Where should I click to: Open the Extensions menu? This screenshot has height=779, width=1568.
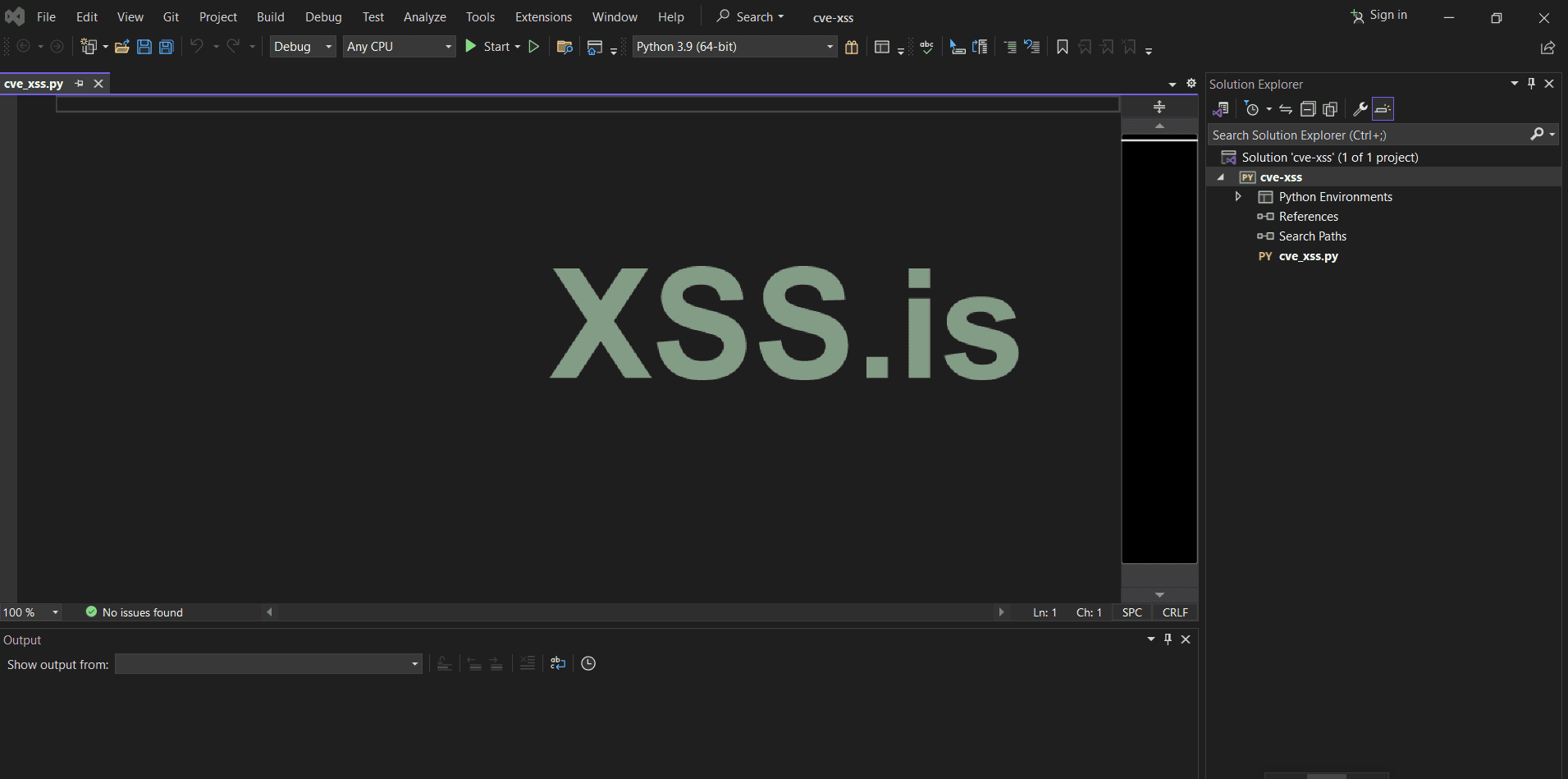click(543, 17)
